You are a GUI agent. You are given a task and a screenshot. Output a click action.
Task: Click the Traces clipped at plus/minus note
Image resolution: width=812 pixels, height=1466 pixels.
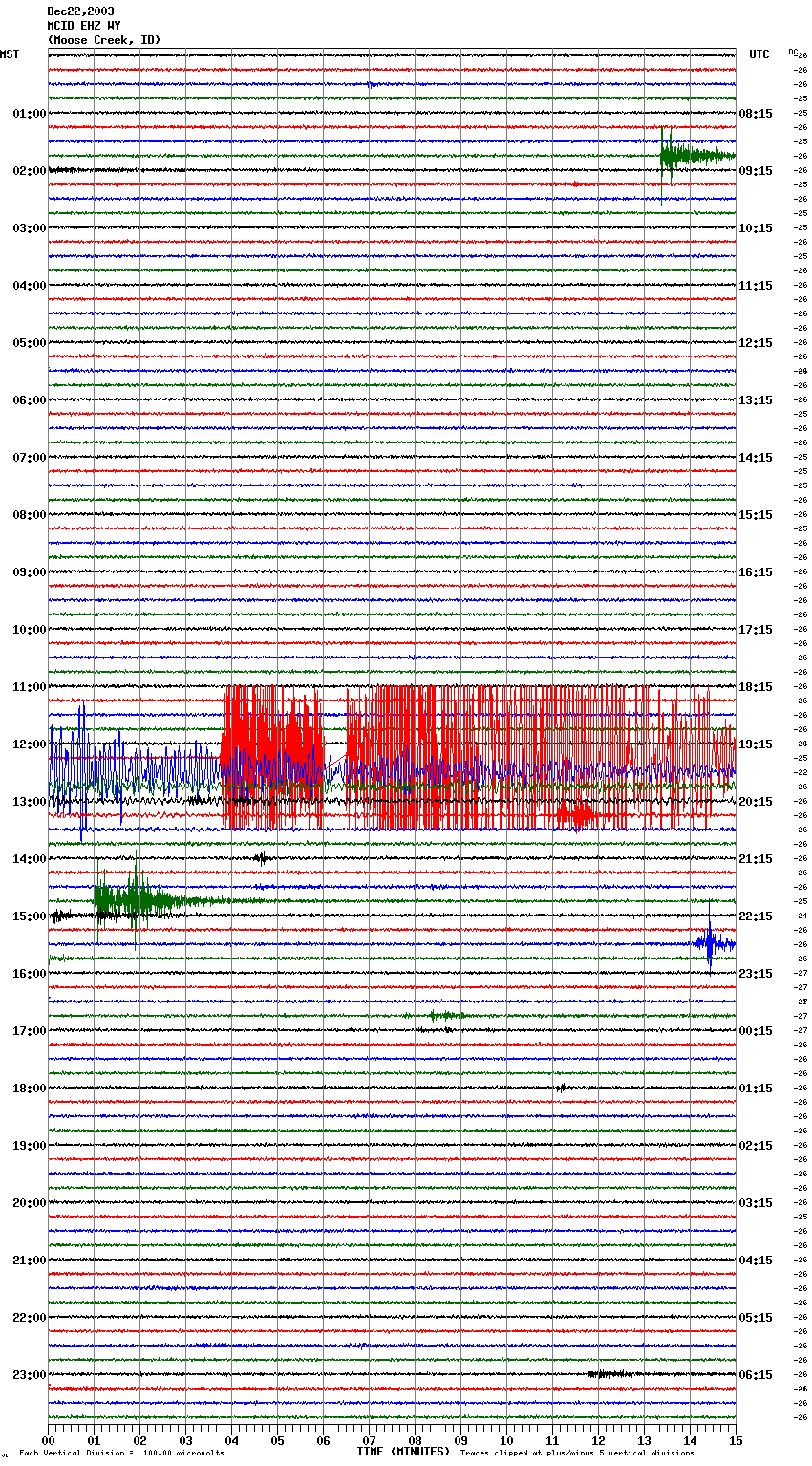[x=577, y=1453]
